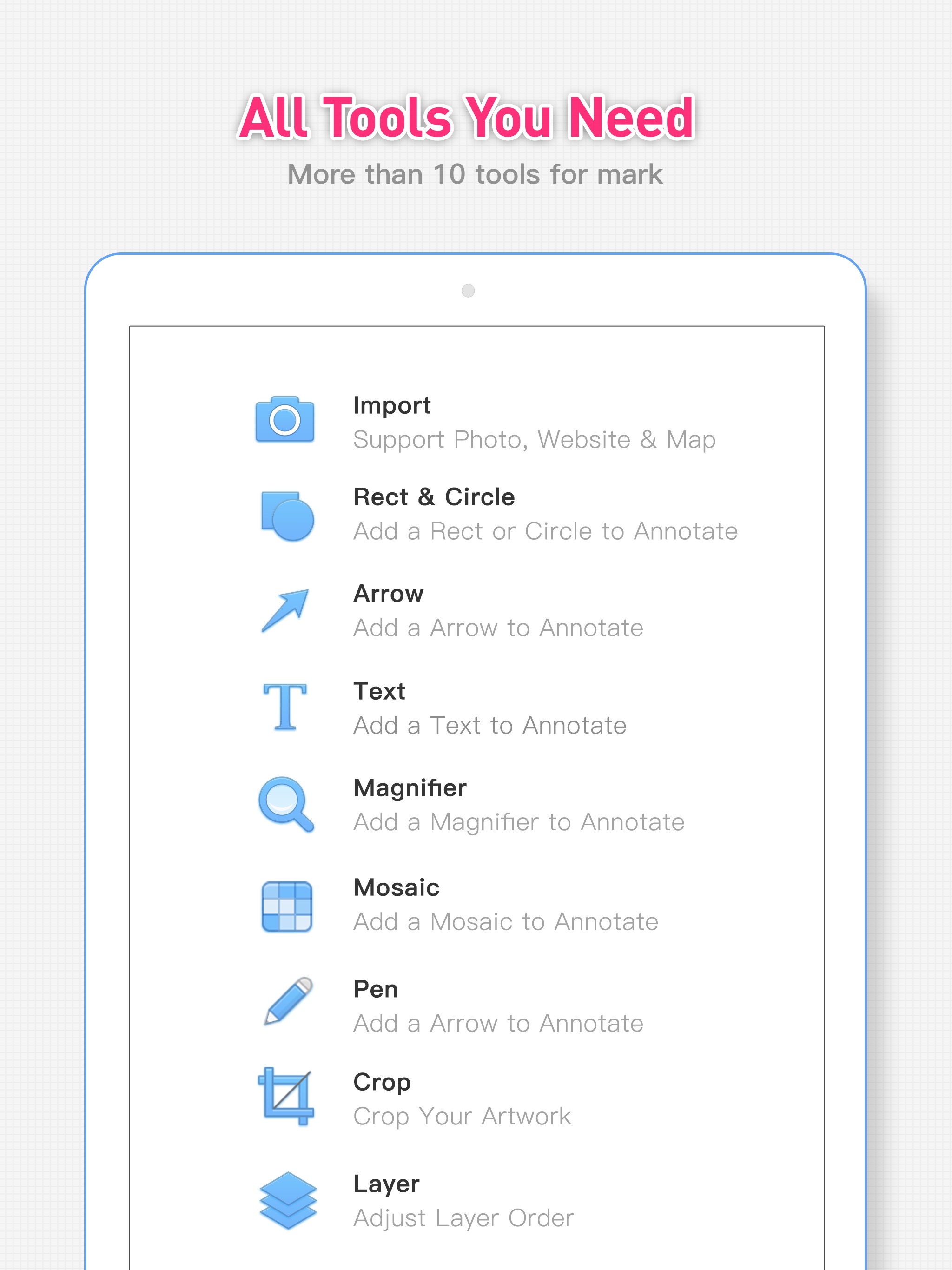Click 'Add a Rect or Circle to Annotate'

point(545,531)
